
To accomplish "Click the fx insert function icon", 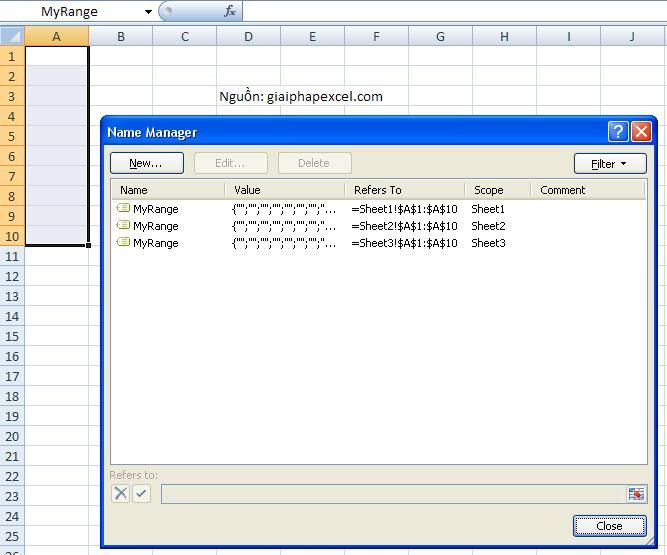I will coord(230,12).
